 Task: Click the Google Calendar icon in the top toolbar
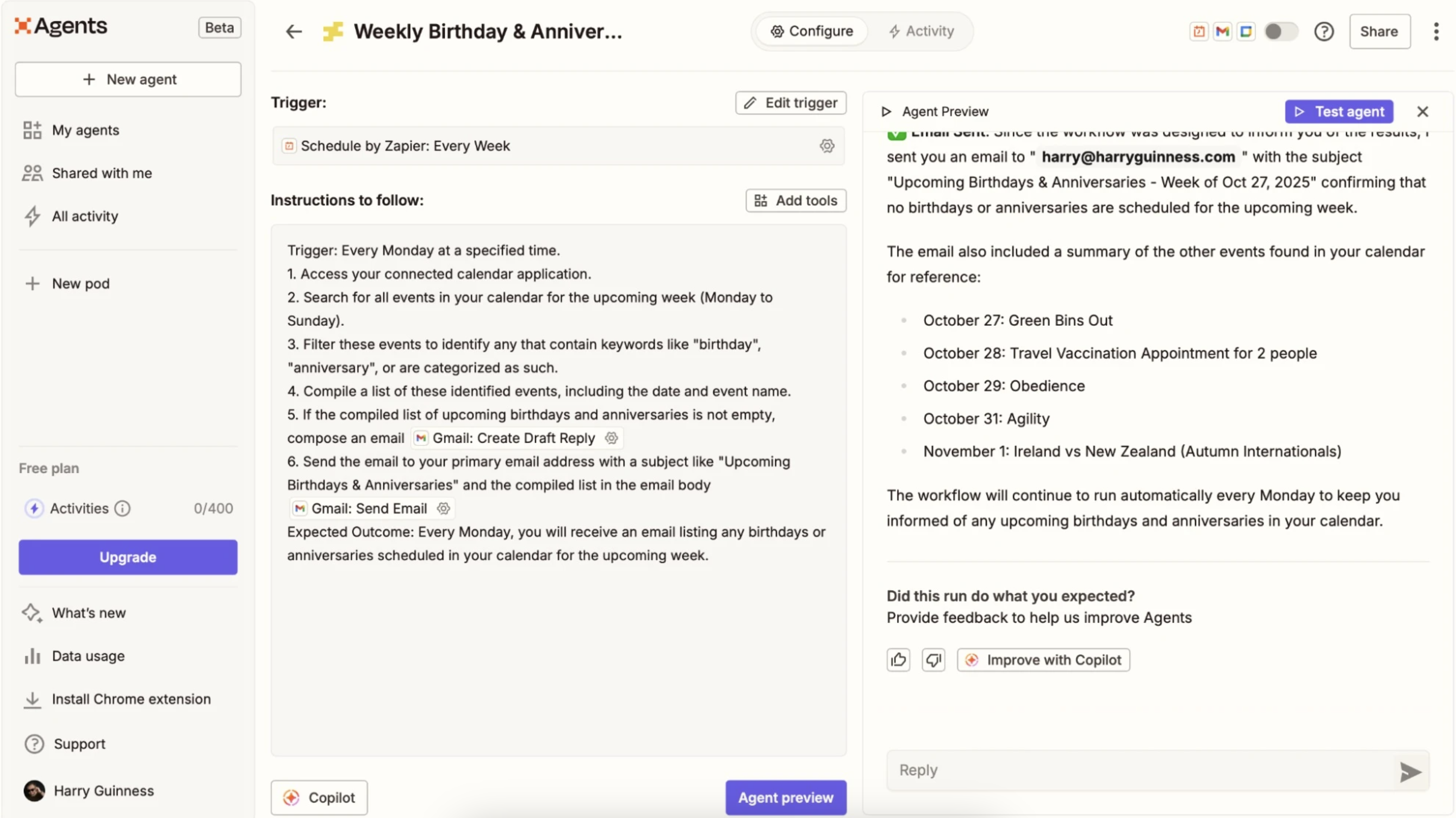point(1246,31)
